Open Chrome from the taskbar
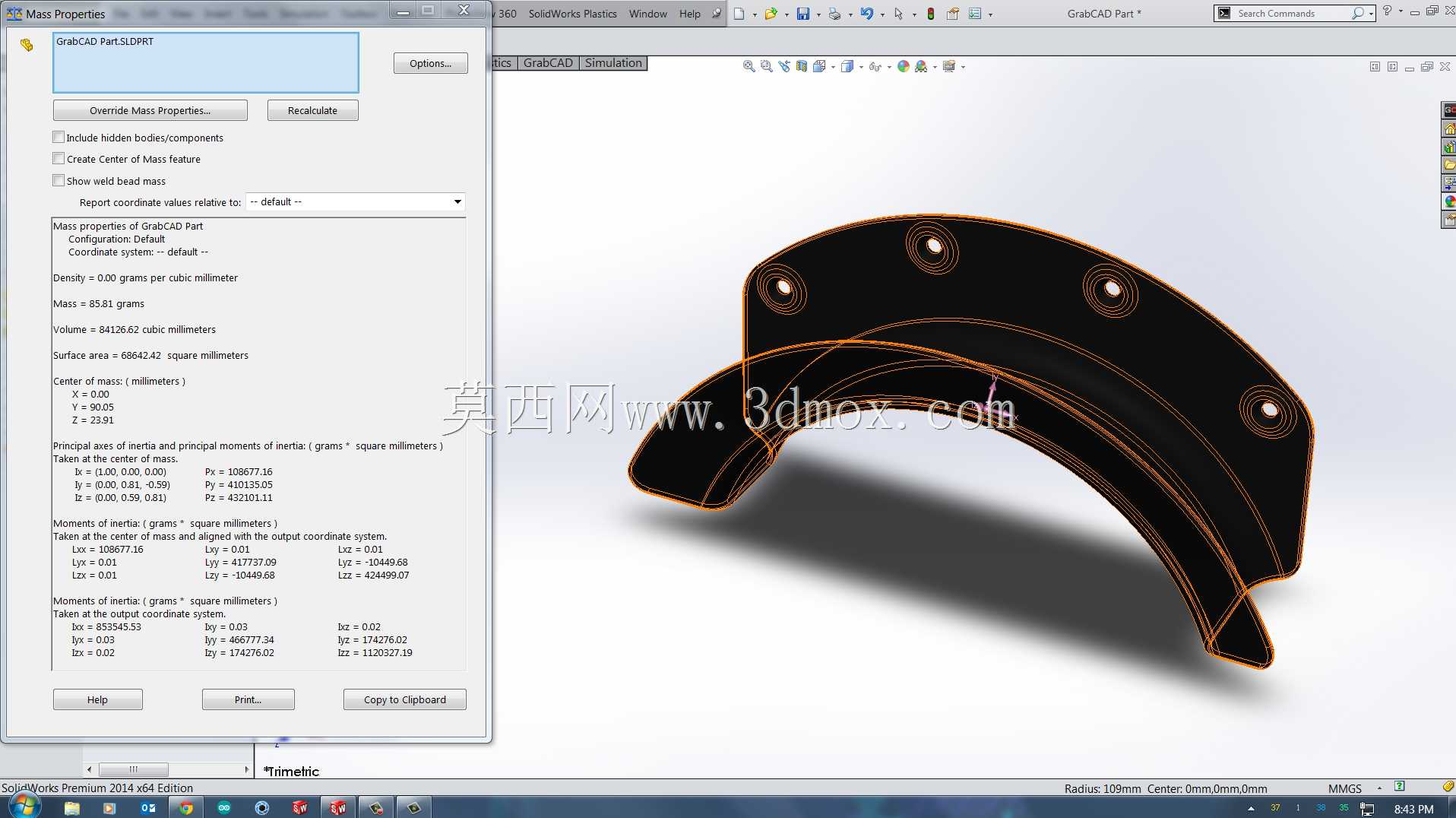This screenshot has width=1456, height=818. coord(185,807)
